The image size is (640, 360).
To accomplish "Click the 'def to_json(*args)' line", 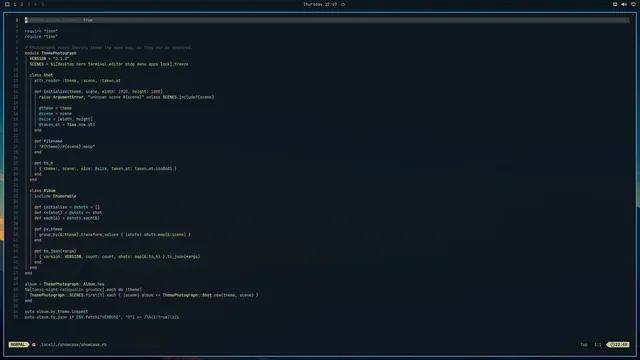I will point(55,251).
